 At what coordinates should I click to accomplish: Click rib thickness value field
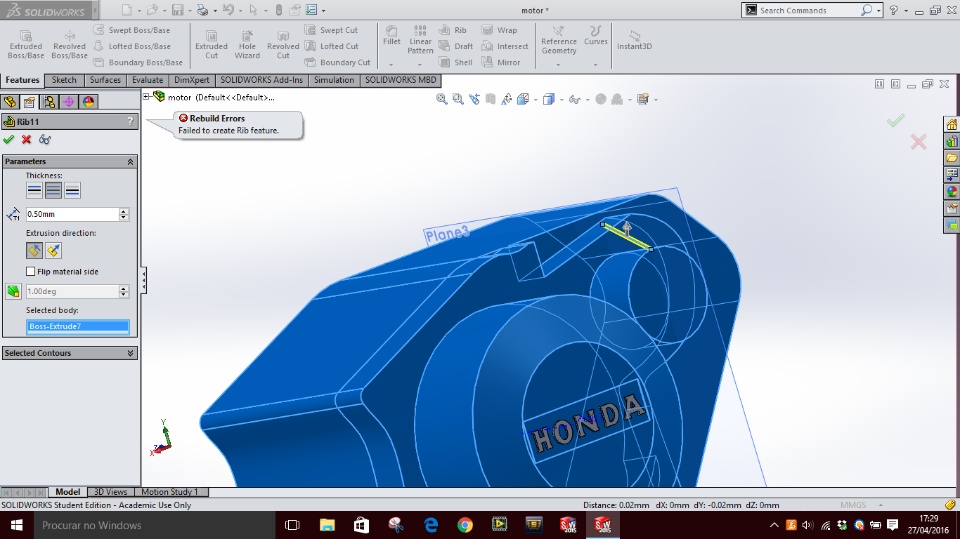point(72,214)
